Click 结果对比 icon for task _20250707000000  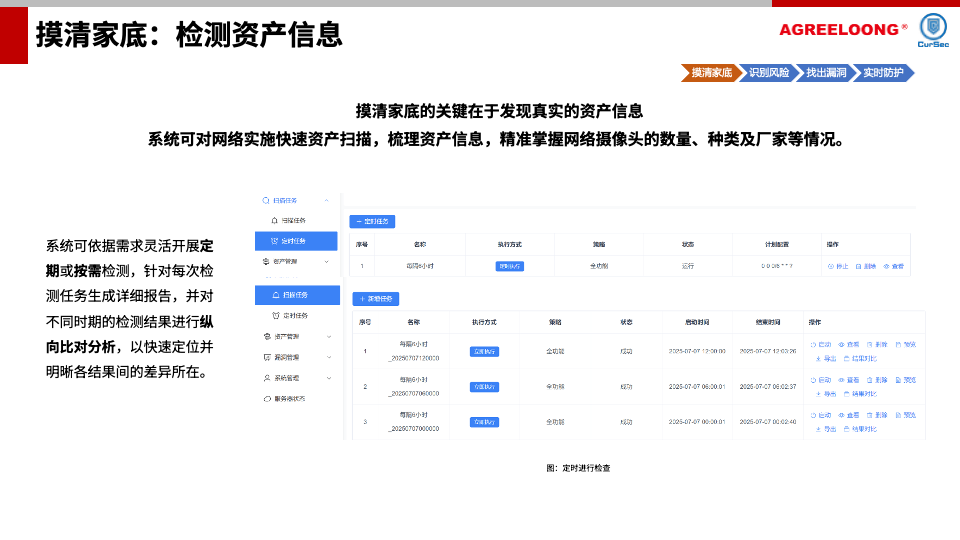click(x=846, y=429)
